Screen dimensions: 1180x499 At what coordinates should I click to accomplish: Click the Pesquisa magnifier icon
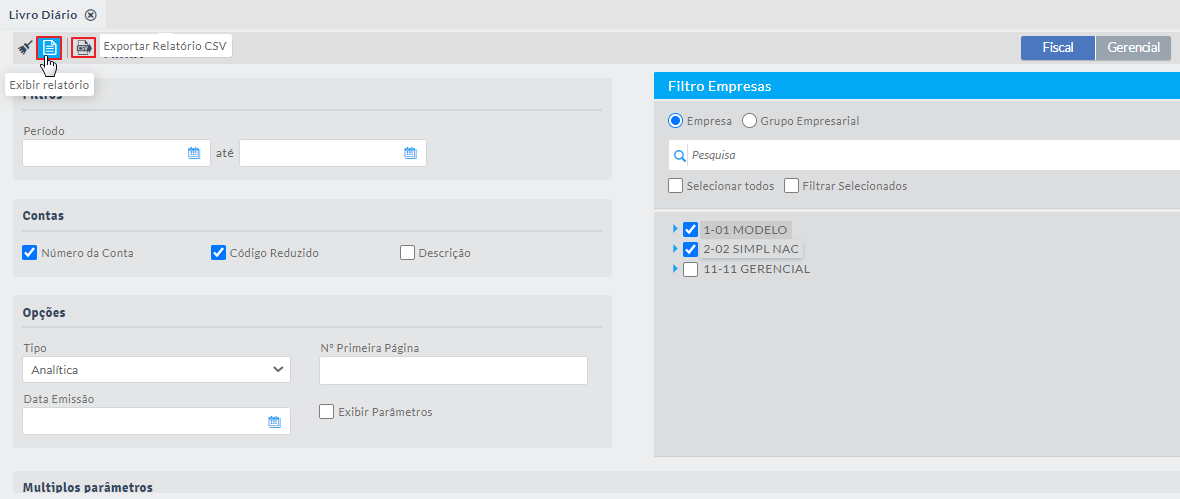tap(679, 156)
